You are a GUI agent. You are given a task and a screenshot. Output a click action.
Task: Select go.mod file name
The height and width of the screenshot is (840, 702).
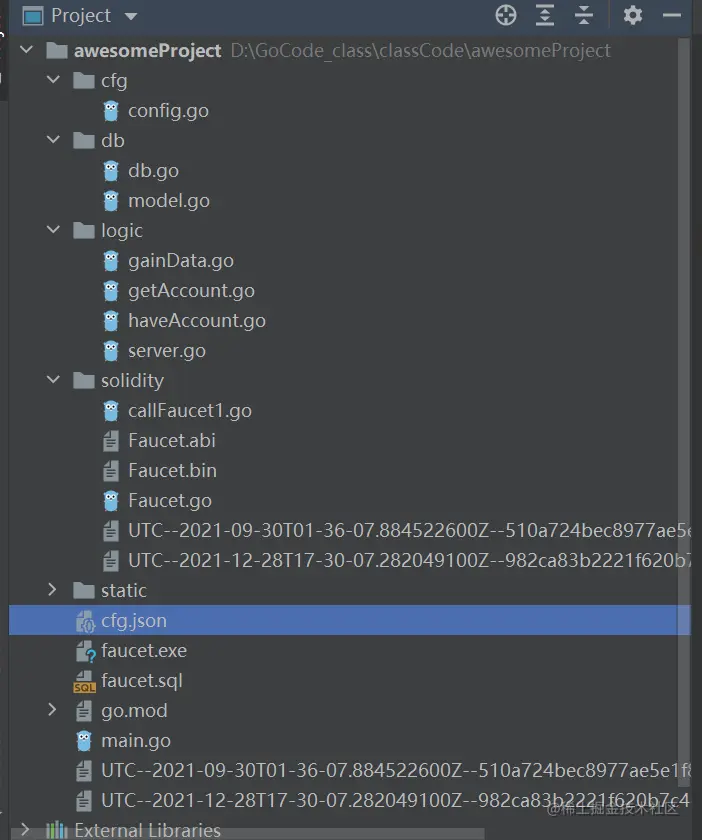point(134,711)
